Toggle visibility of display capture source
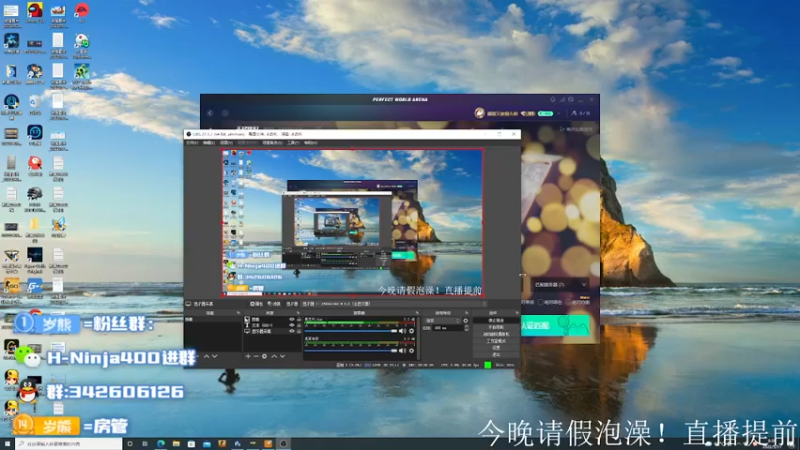This screenshot has height=450, width=800. pyautogui.click(x=292, y=331)
